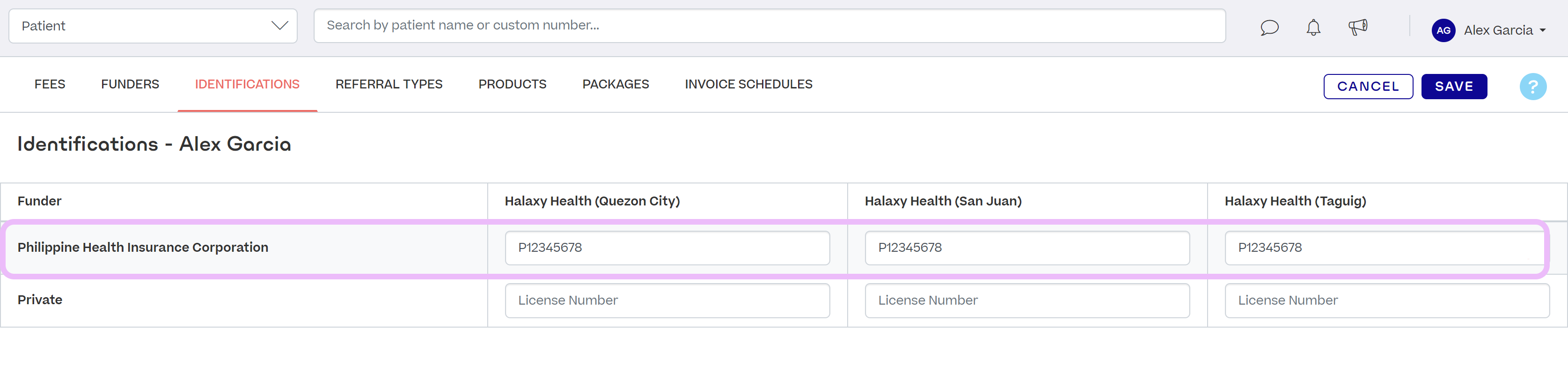
Task: Click the Halaxy Health (San Juan) header
Action: coord(943,201)
